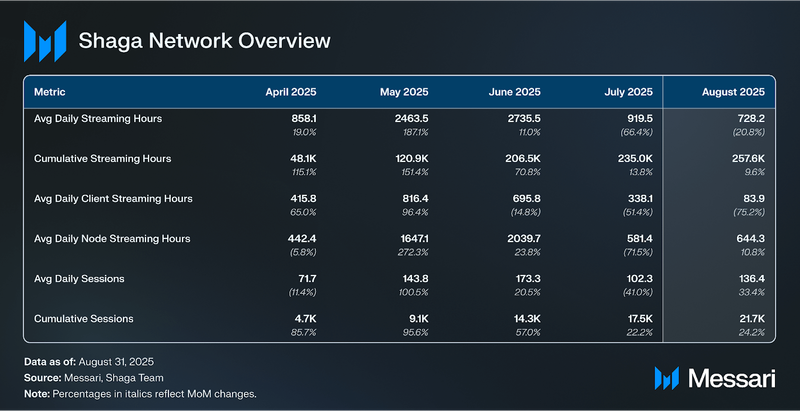Click the June 2025 column header

[515, 91]
